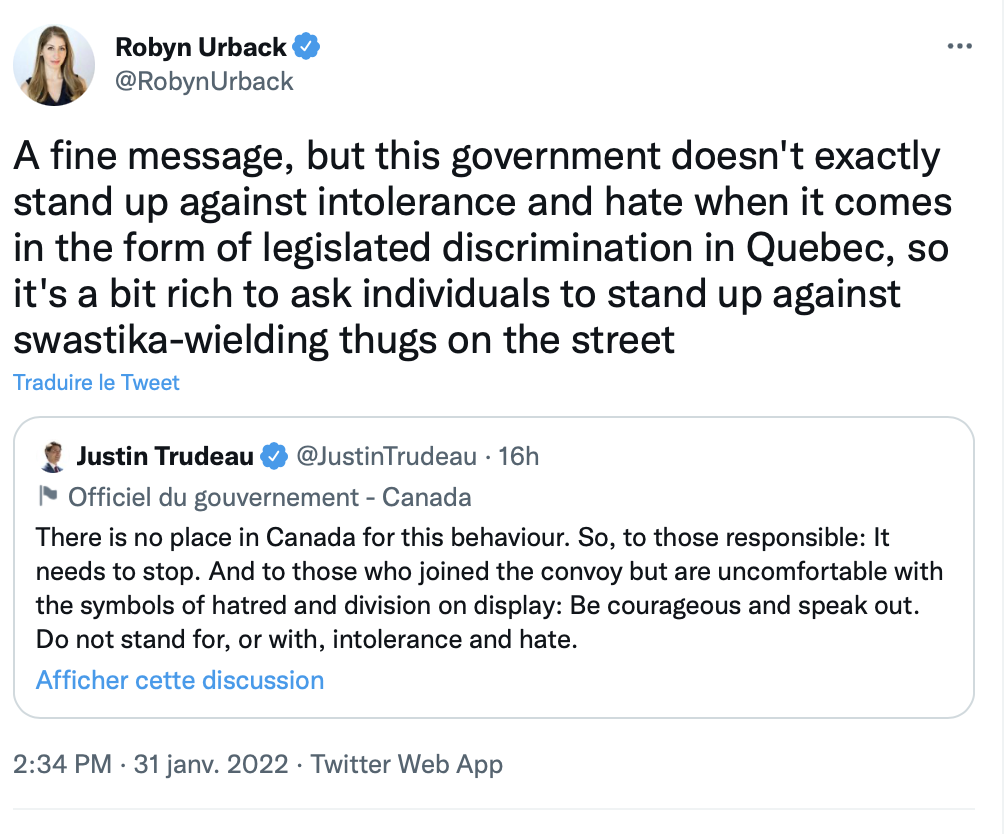The image size is (1008, 834).
Task: Click the quoted tweet card border area
Action: coord(494,567)
